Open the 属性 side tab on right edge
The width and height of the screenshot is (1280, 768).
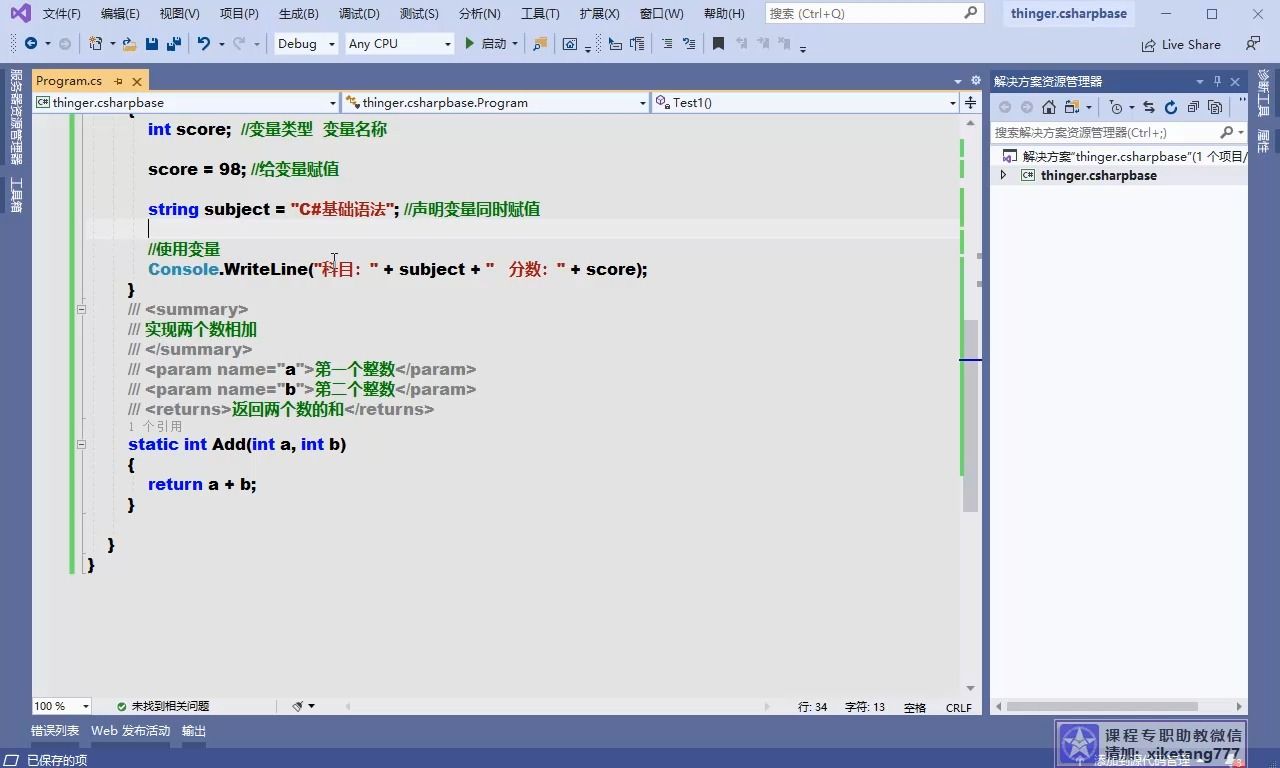point(1263,142)
